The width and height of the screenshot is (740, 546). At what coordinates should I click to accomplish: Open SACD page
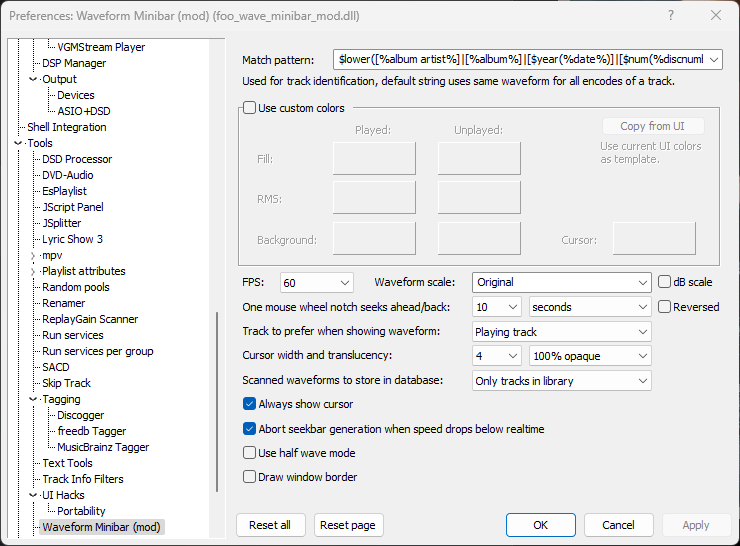(56, 367)
